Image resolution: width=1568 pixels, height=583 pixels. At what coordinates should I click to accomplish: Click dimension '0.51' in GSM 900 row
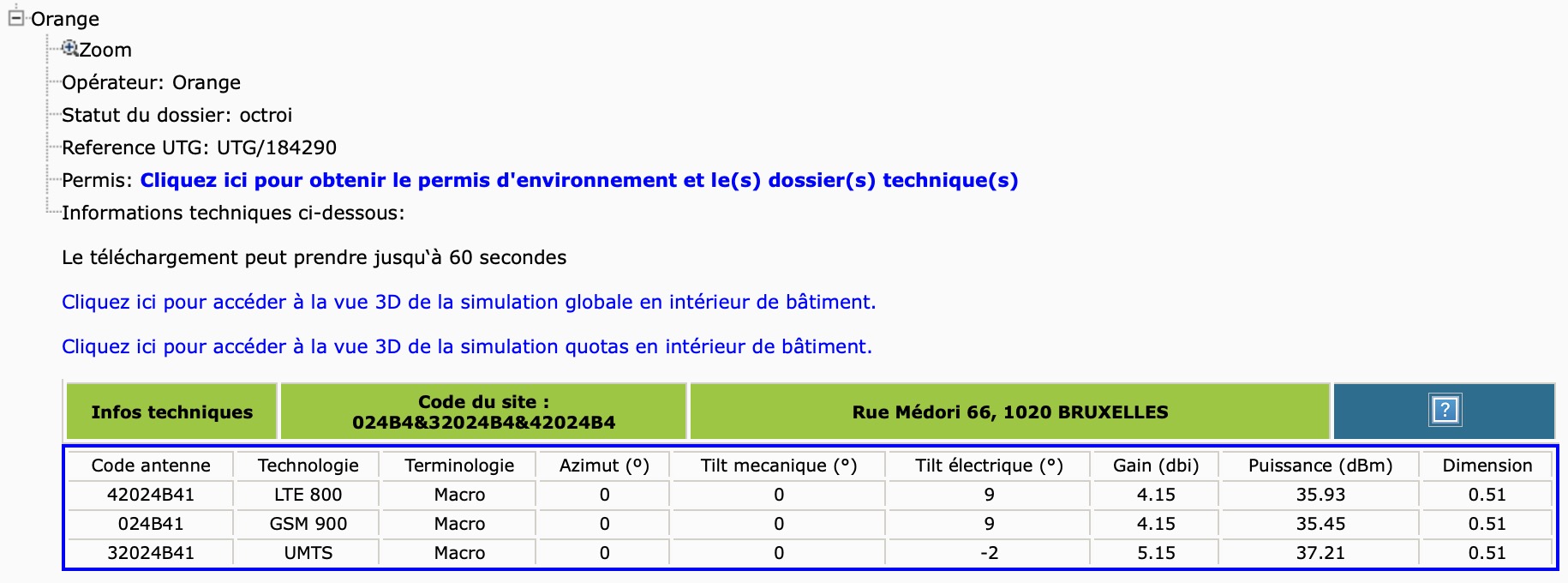pos(1487,524)
